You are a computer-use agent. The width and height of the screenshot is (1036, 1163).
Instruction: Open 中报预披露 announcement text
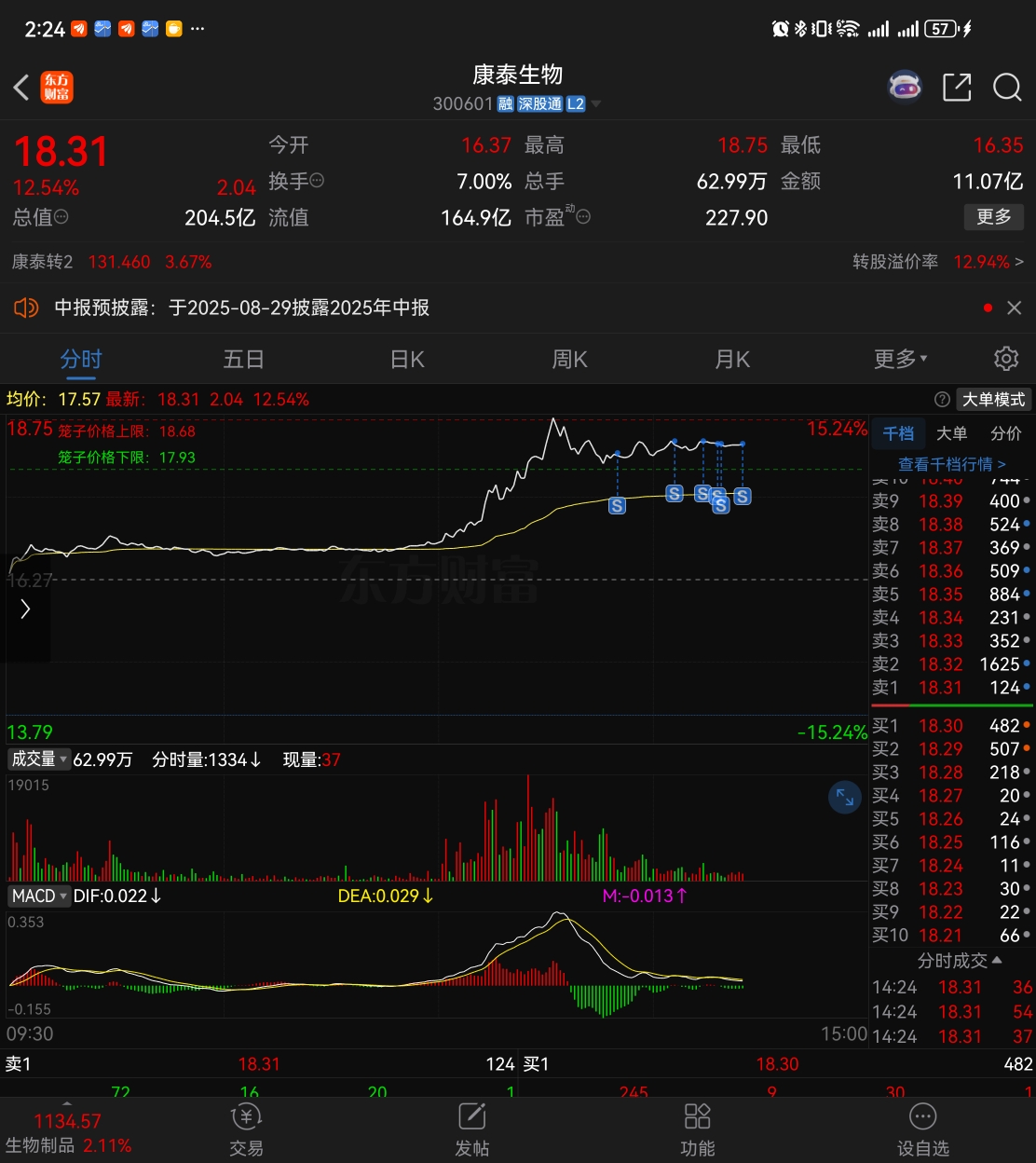coord(242,308)
